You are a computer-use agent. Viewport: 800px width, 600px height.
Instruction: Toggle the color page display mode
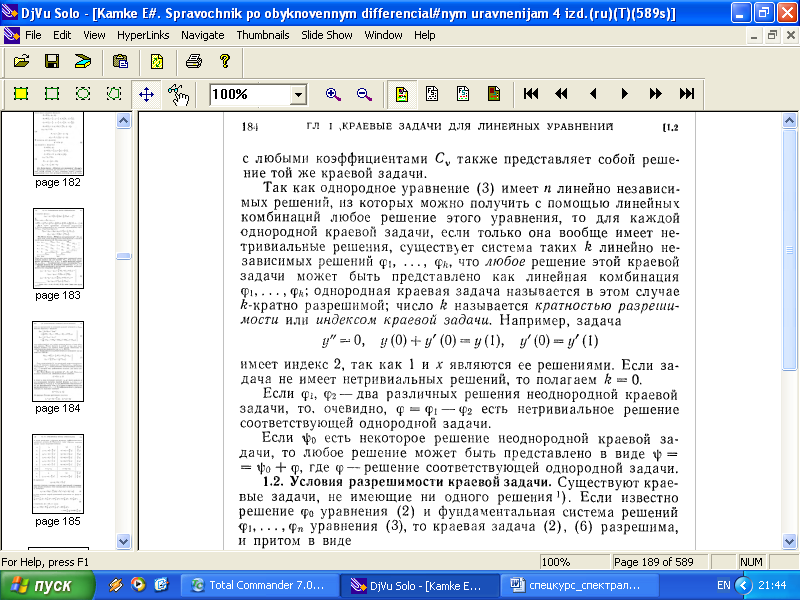(x=402, y=94)
